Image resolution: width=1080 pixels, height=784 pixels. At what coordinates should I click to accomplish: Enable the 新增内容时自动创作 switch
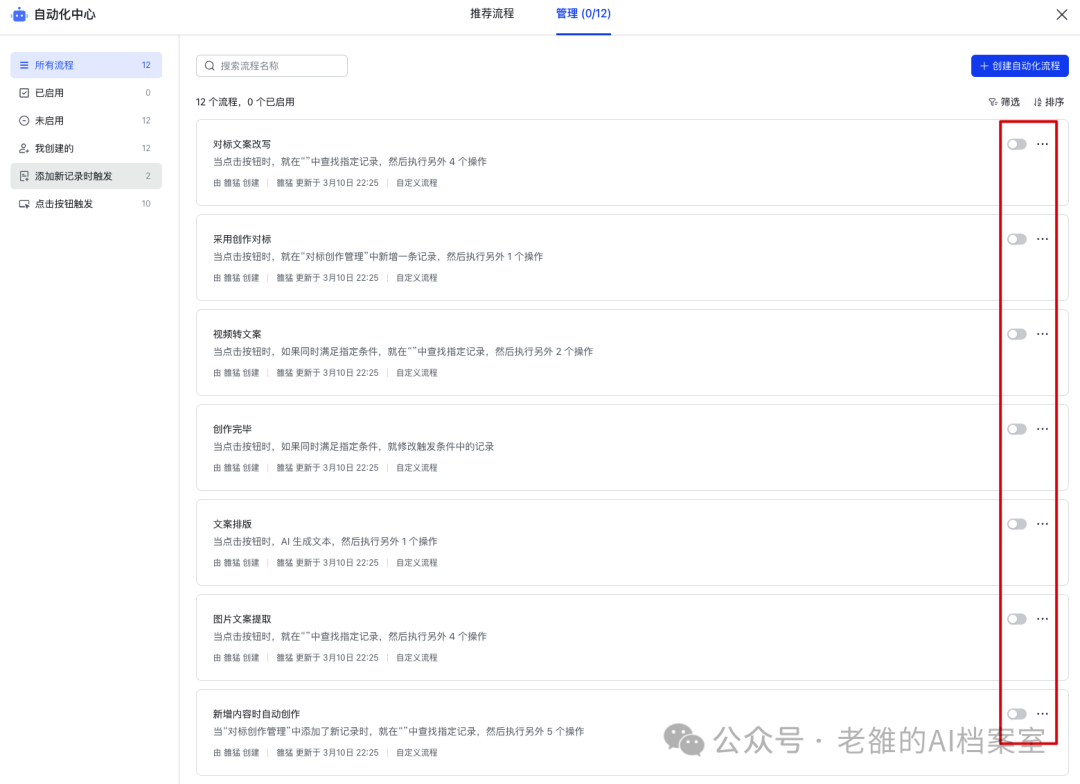[x=1017, y=714]
